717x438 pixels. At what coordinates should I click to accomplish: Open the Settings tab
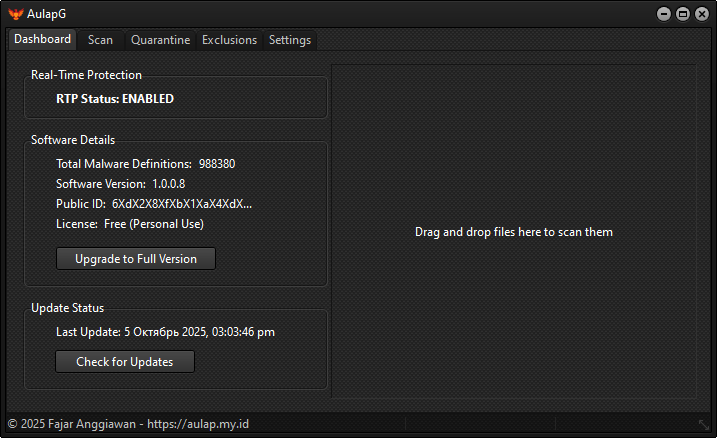[290, 40]
